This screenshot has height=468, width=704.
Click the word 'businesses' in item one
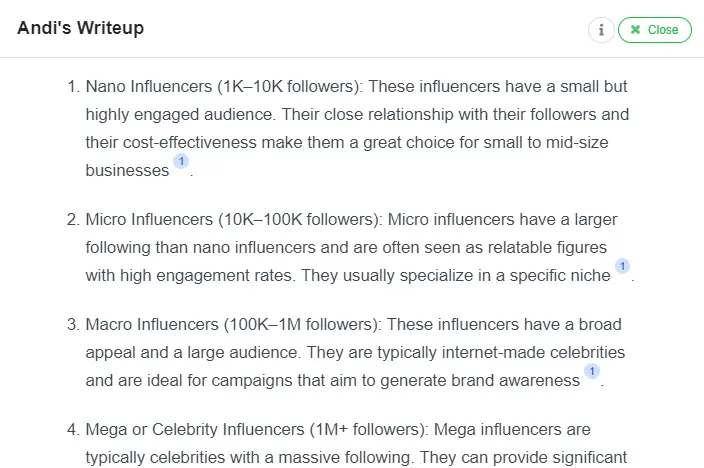tap(127, 171)
